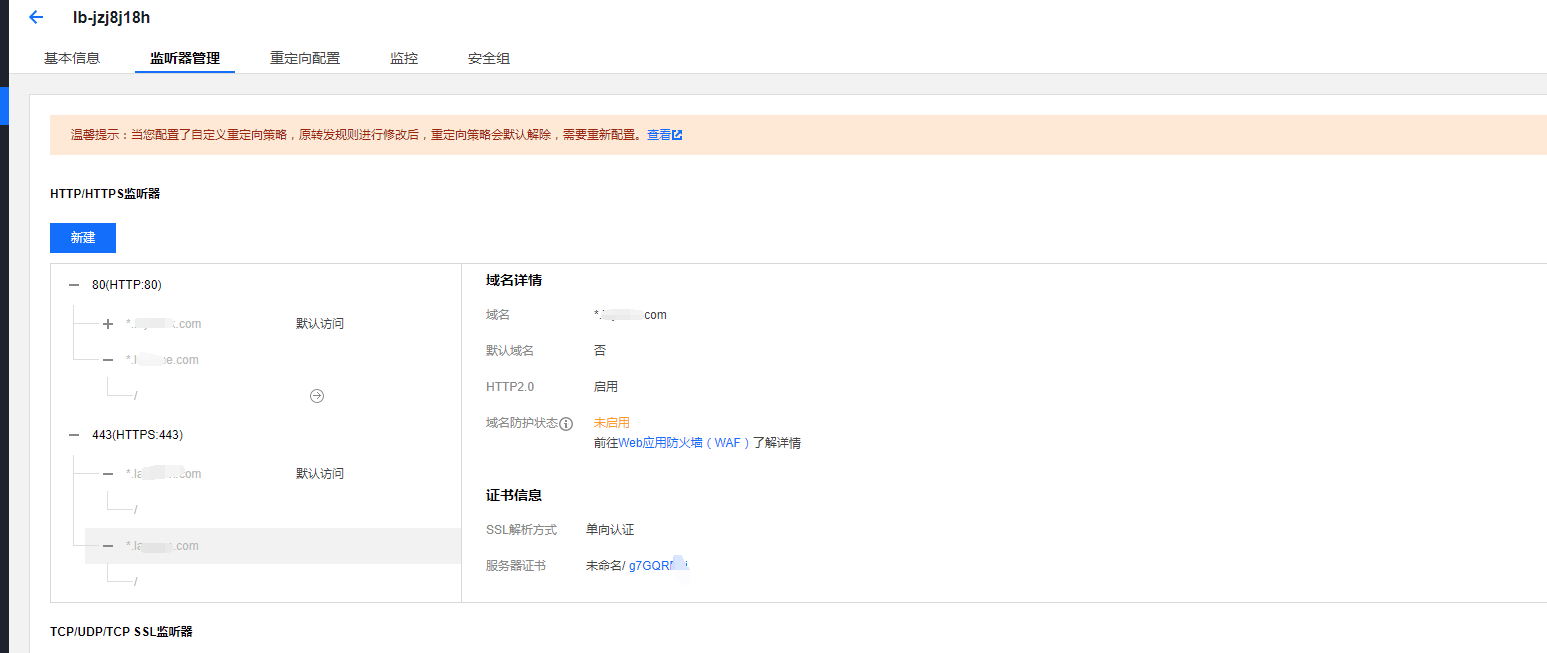Viewport: 1547px width, 653px height.
Task: Click the 证书信息 heading
Action: click(x=514, y=495)
